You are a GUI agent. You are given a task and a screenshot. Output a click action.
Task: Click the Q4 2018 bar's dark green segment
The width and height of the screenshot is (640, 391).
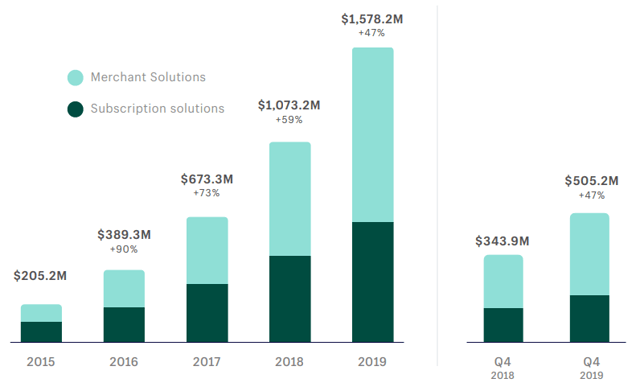tap(503, 325)
